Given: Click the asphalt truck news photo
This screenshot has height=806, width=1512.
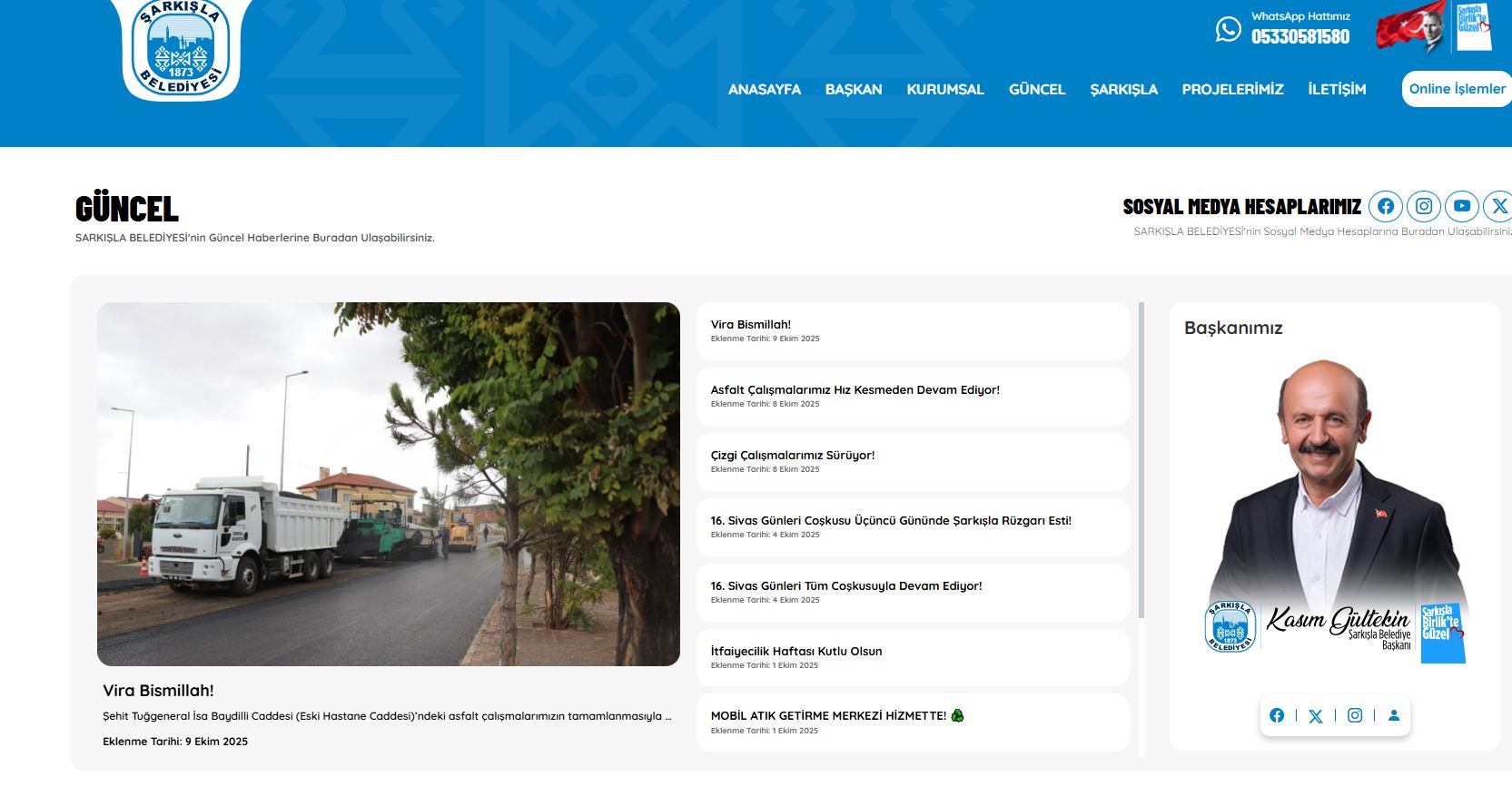Looking at the screenshot, I should click(x=389, y=484).
